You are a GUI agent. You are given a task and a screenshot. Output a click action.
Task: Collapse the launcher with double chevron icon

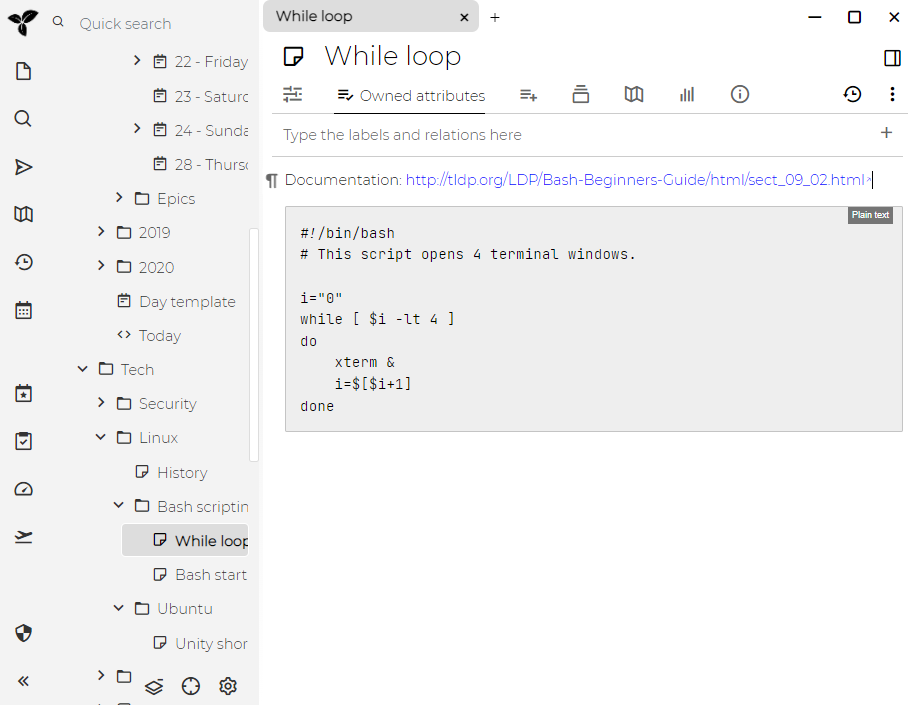23,681
